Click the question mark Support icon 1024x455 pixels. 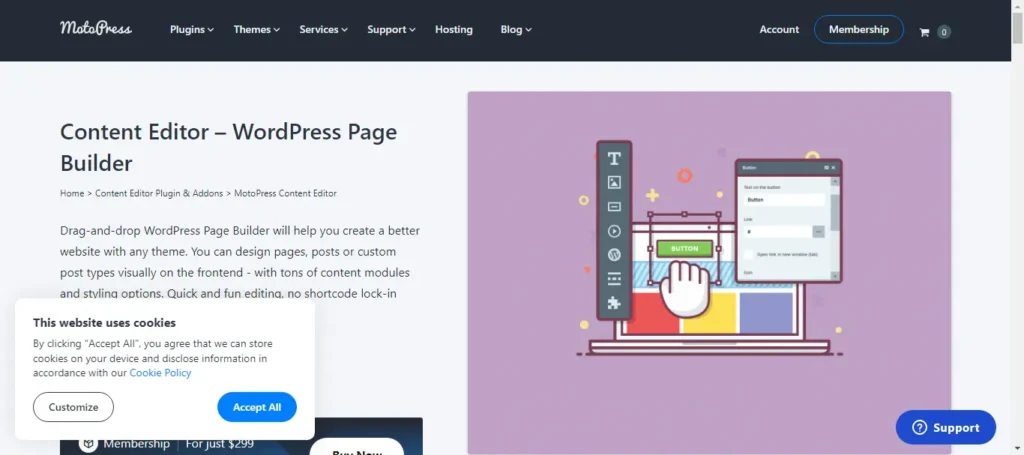click(x=920, y=428)
